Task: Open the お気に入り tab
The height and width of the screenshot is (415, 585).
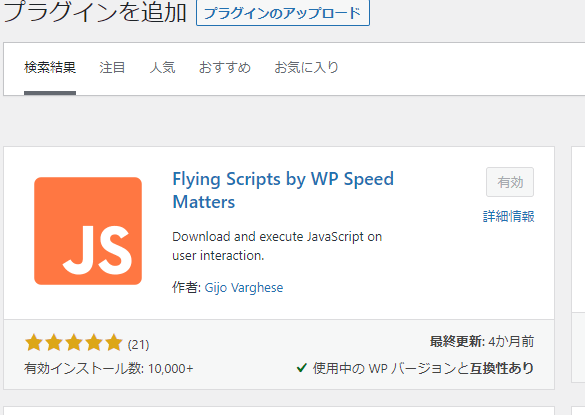Action: click(x=306, y=68)
